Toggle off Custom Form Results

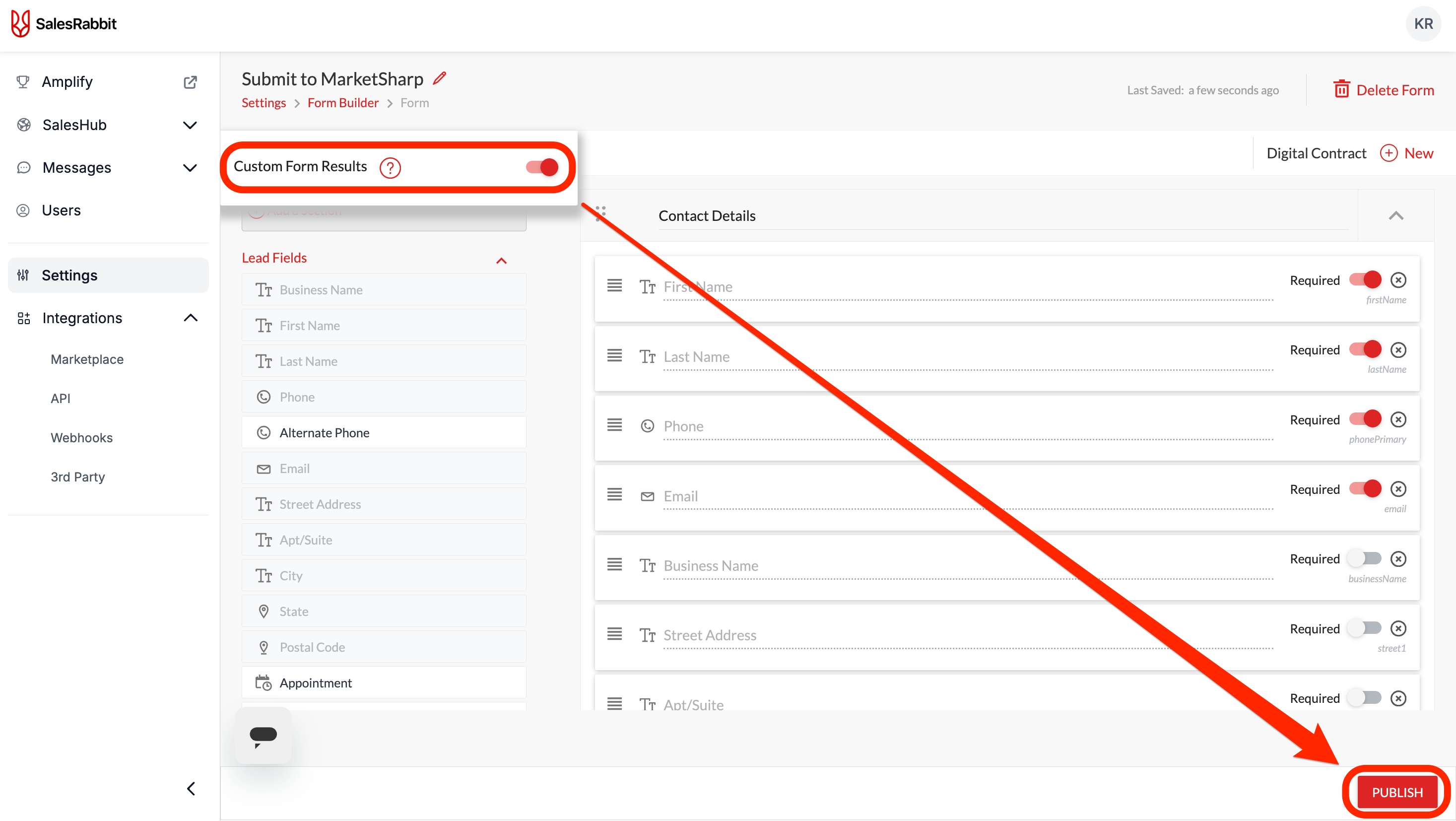[x=541, y=167]
